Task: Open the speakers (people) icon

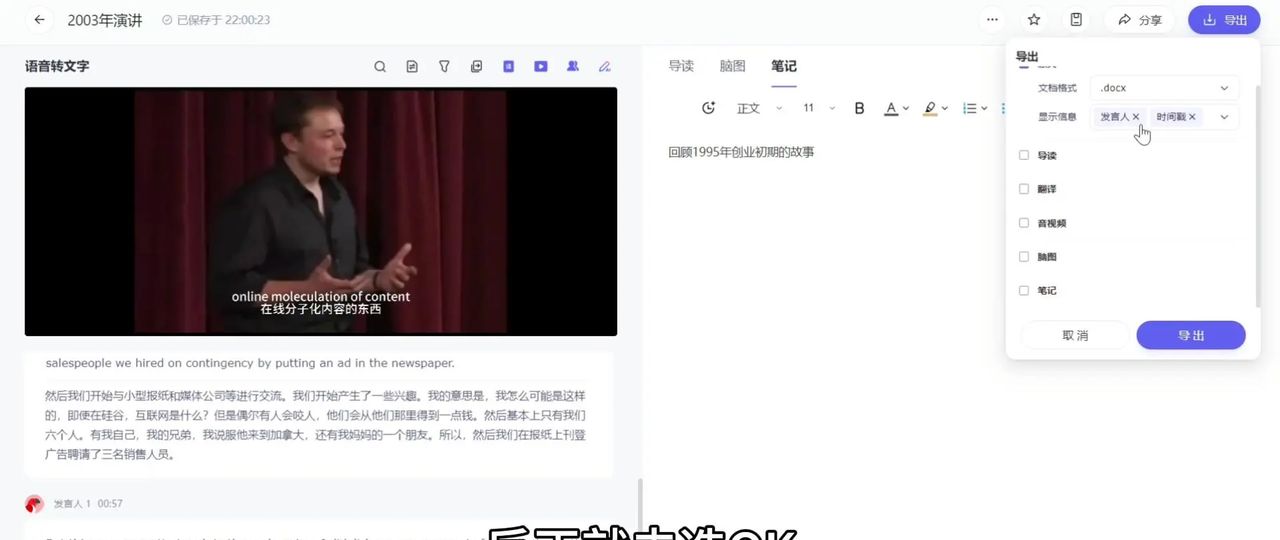Action: point(572,67)
